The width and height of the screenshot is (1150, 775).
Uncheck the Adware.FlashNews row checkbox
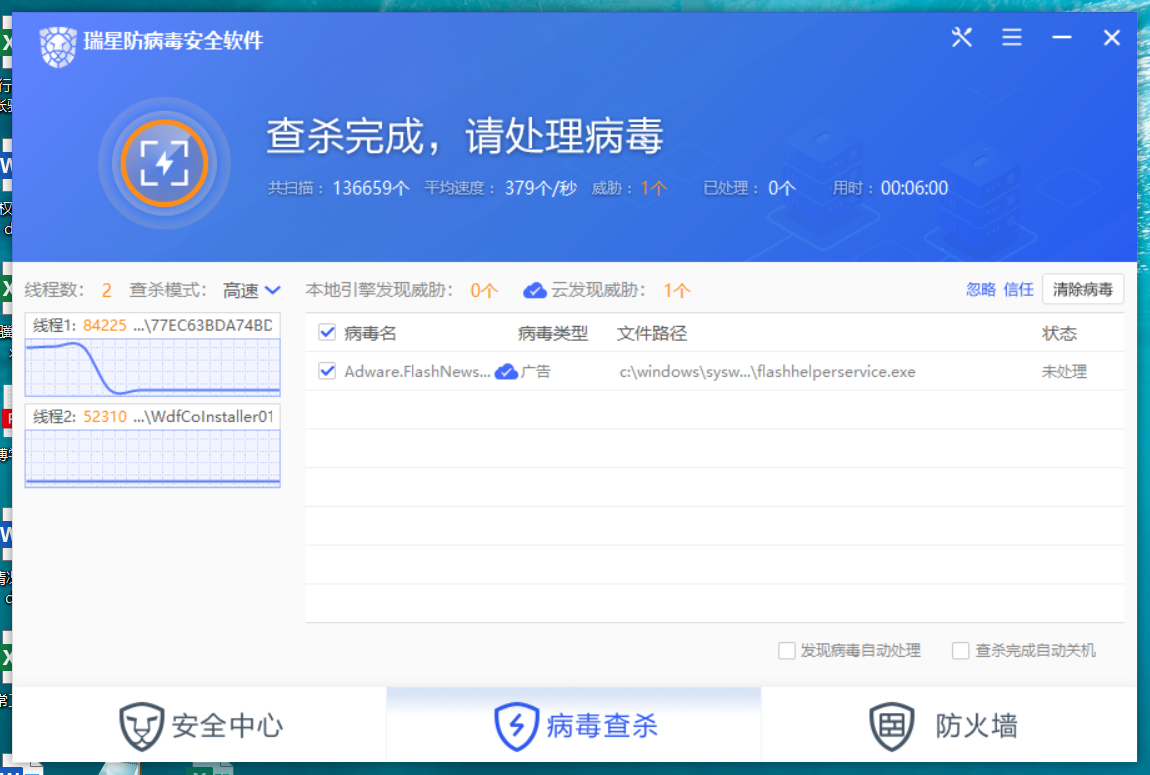point(327,371)
